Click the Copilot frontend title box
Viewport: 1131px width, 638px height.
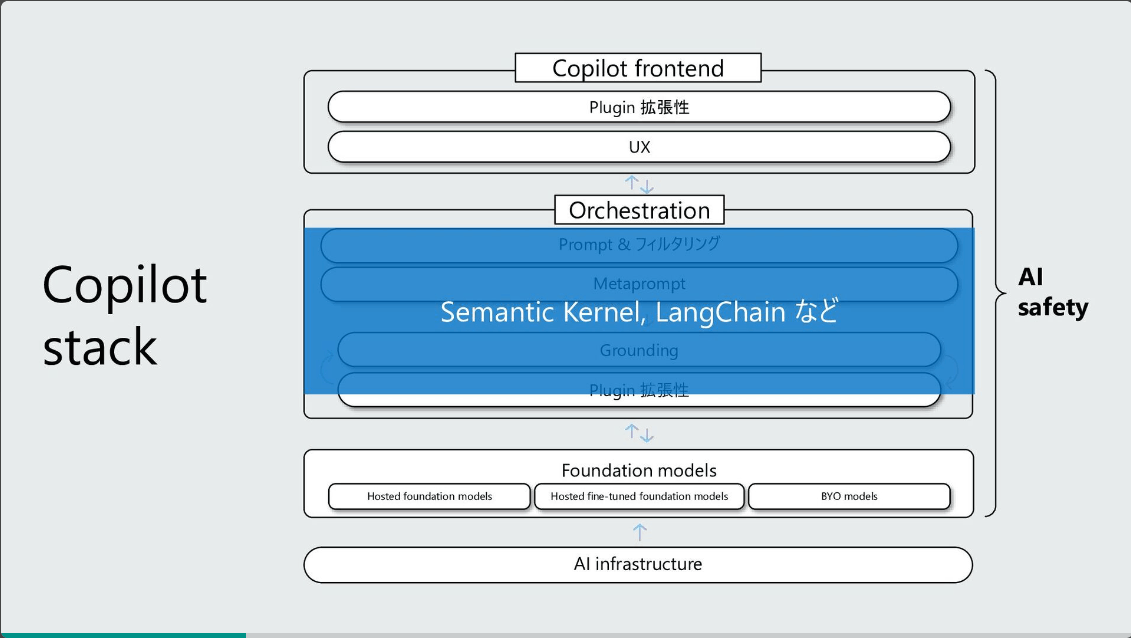tap(638, 68)
